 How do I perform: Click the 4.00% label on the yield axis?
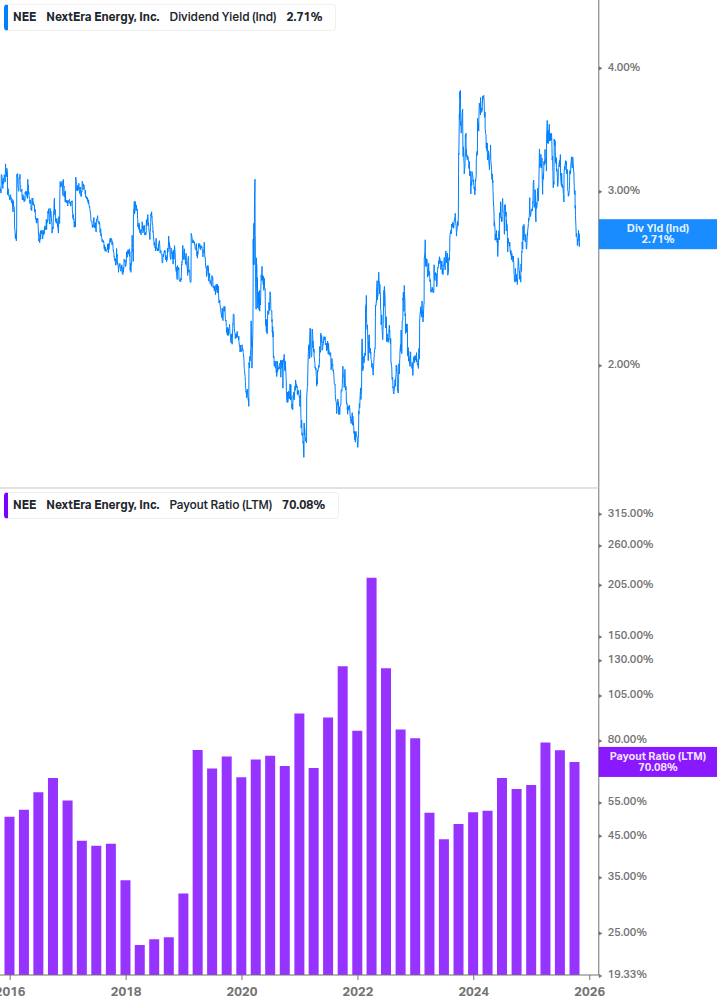click(x=623, y=67)
